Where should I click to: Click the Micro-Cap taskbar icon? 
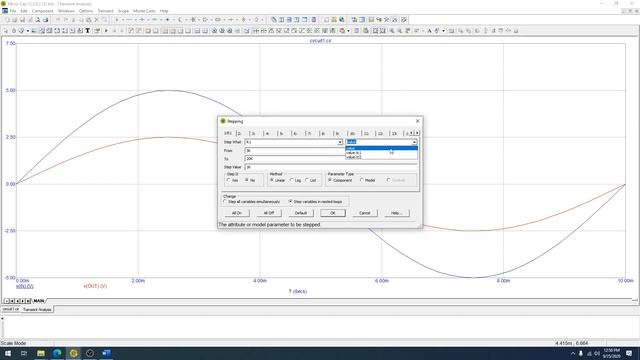pos(73,353)
